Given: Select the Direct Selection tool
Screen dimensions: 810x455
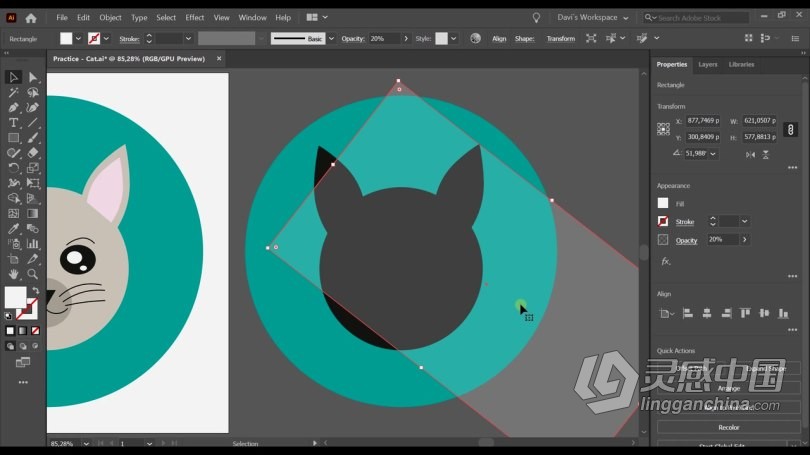Looking at the screenshot, I should point(33,77).
